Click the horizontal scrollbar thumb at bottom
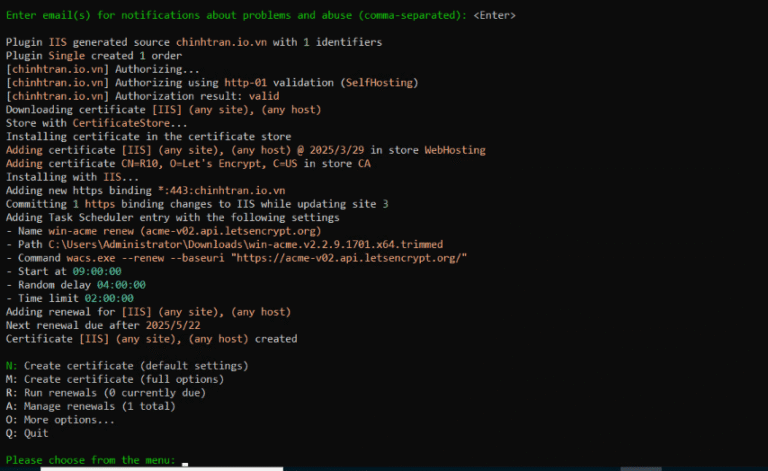The image size is (768, 471). pos(162,469)
